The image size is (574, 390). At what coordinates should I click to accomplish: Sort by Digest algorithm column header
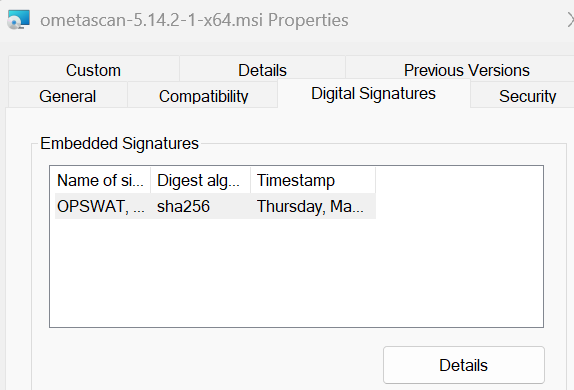point(200,180)
